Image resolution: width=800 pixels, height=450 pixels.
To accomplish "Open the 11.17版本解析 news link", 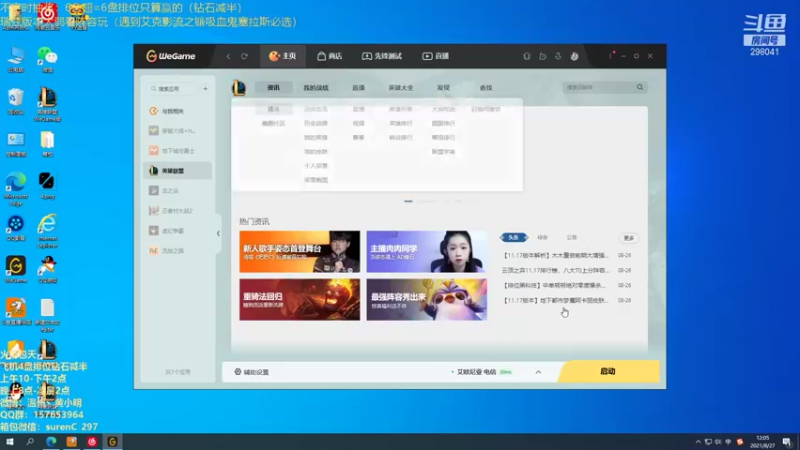I will click(556, 255).
